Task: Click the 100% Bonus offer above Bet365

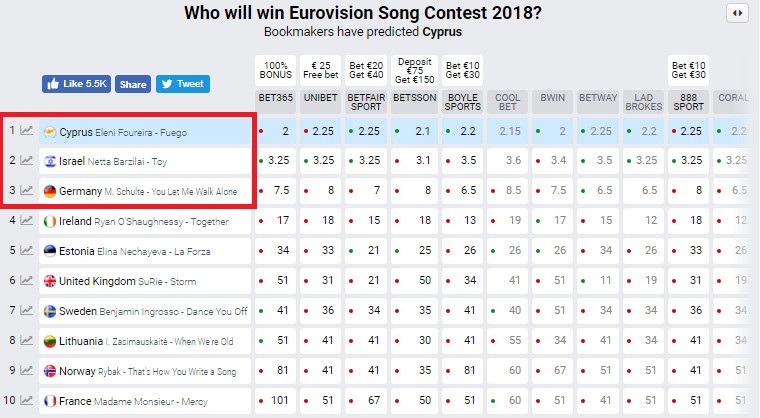Action: (x=274, y=70)
